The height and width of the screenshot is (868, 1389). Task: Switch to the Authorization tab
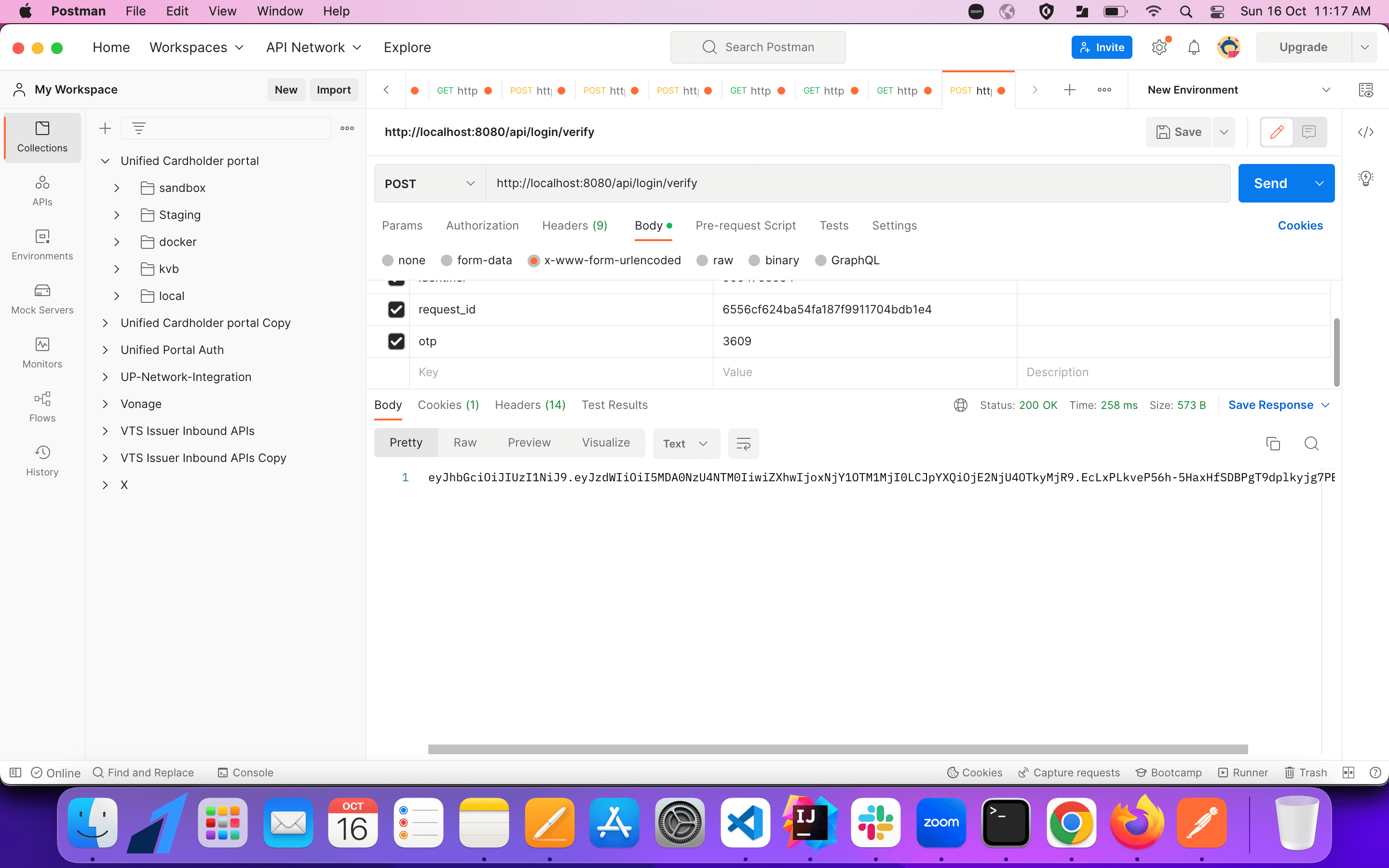coord(482,226)
